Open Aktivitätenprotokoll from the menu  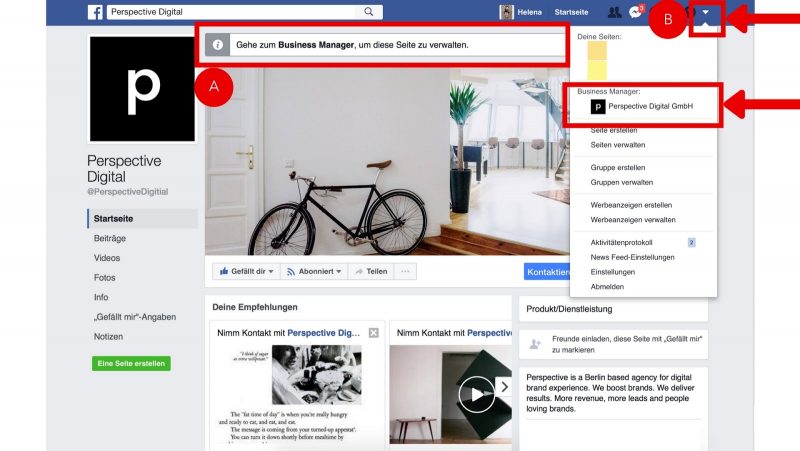[621, 242]
